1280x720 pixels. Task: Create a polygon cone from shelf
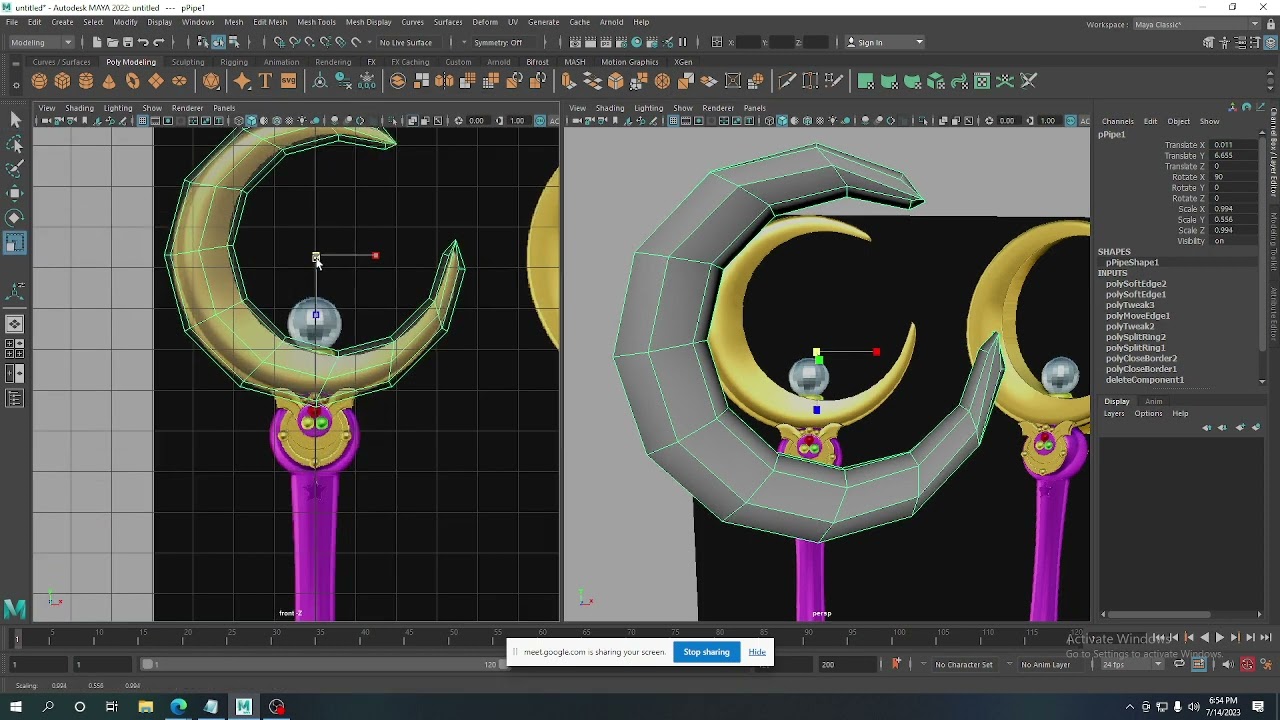[x=109, y=82]
